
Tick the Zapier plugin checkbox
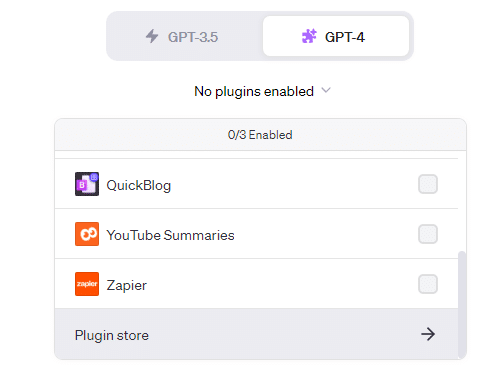(x=428, y=284)
